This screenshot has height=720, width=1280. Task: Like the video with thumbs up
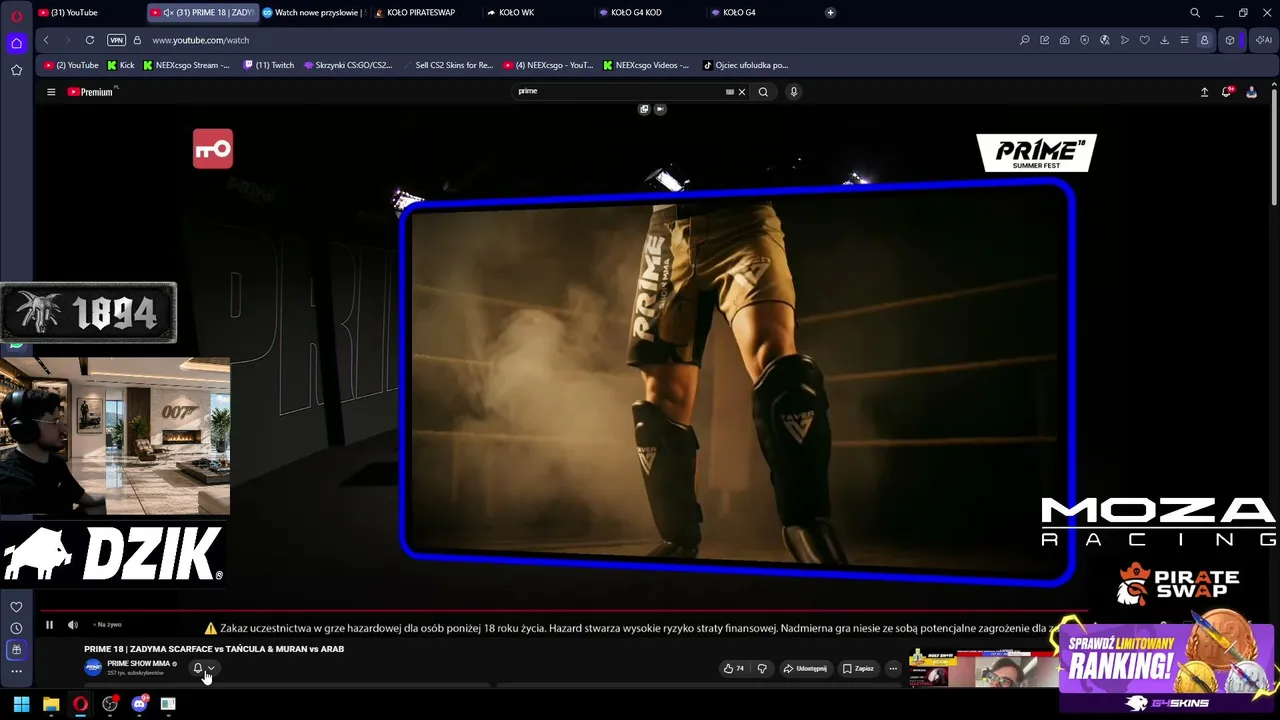coord(734,668)
